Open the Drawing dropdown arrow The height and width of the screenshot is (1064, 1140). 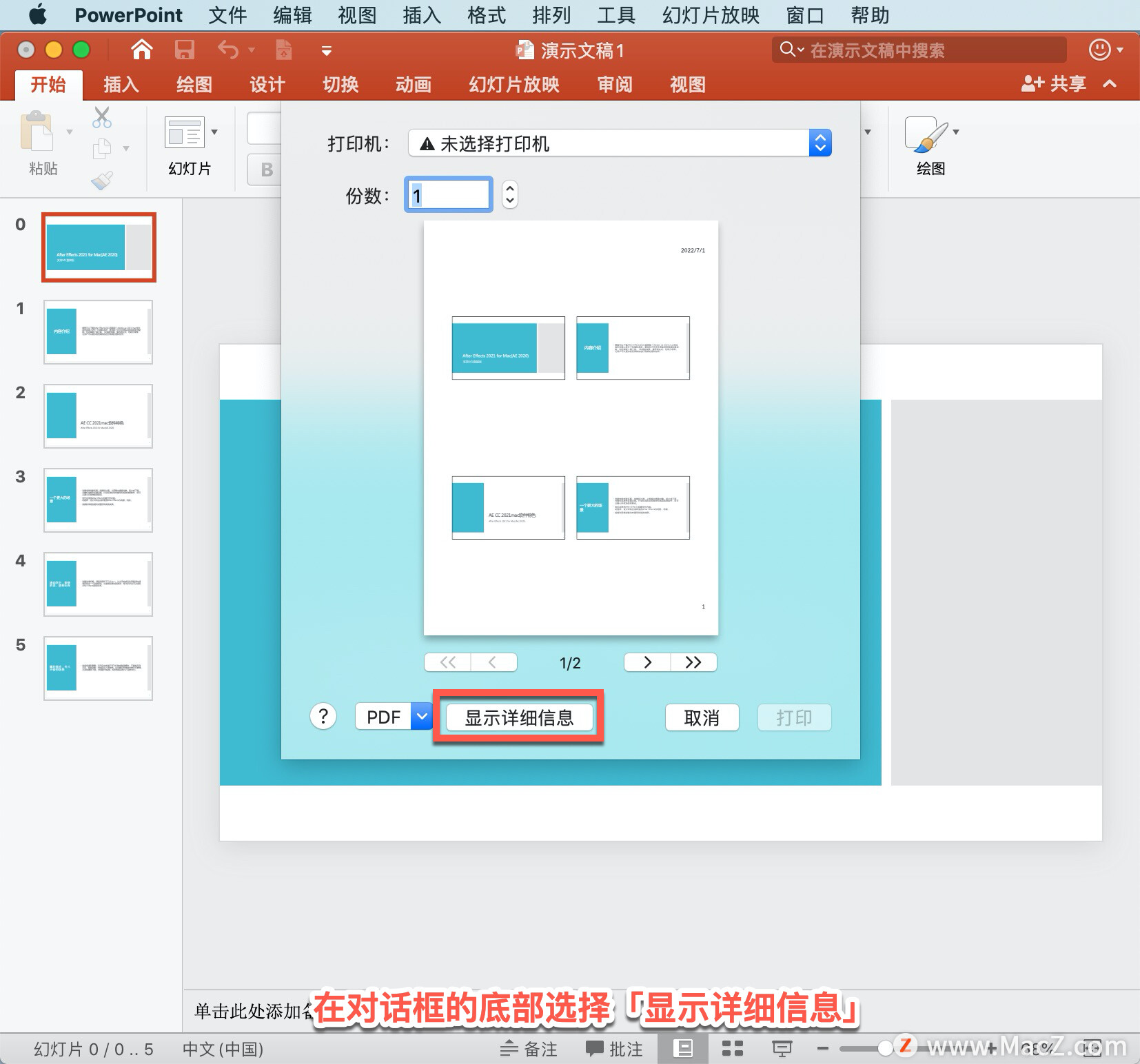coord(956,132)
